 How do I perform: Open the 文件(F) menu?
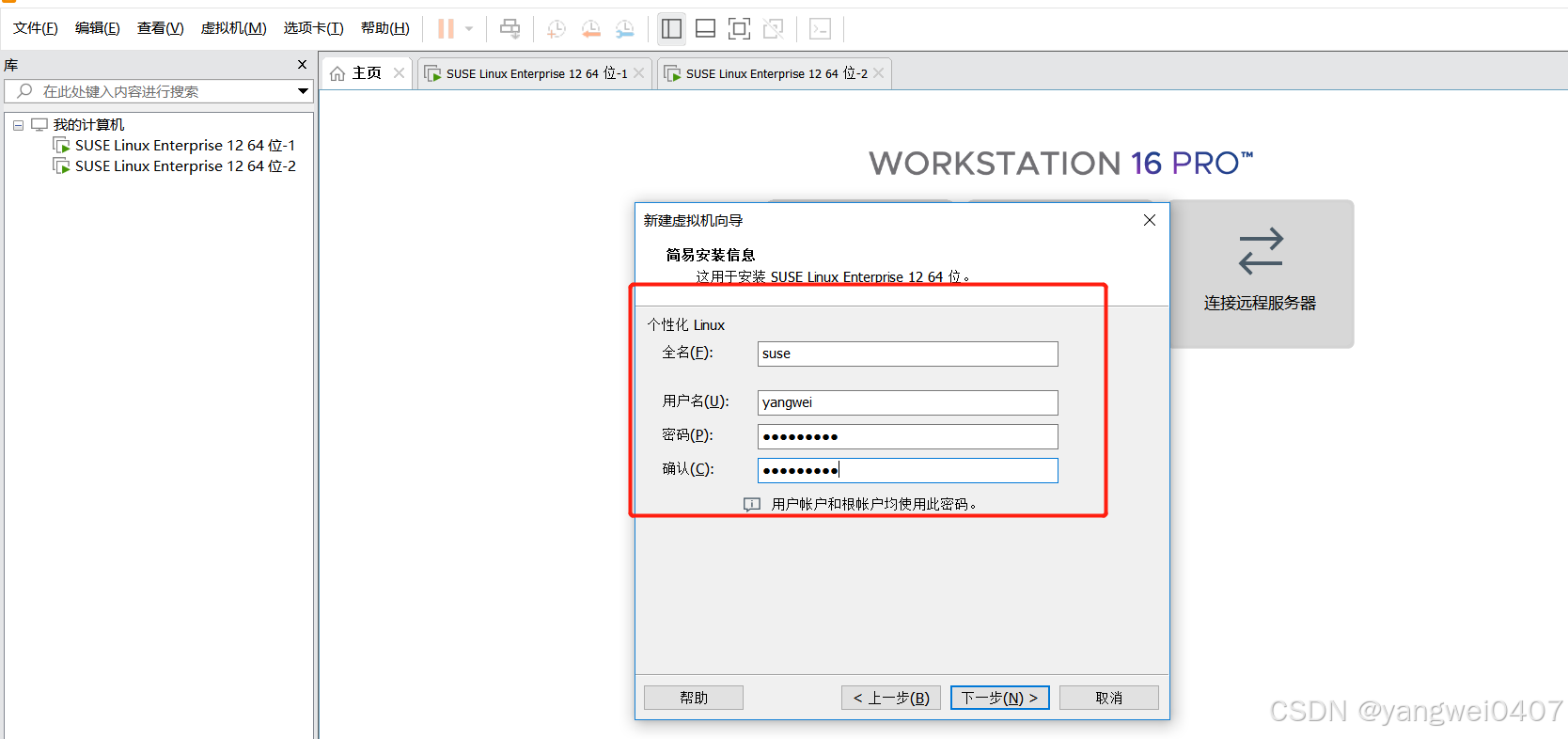36,28
